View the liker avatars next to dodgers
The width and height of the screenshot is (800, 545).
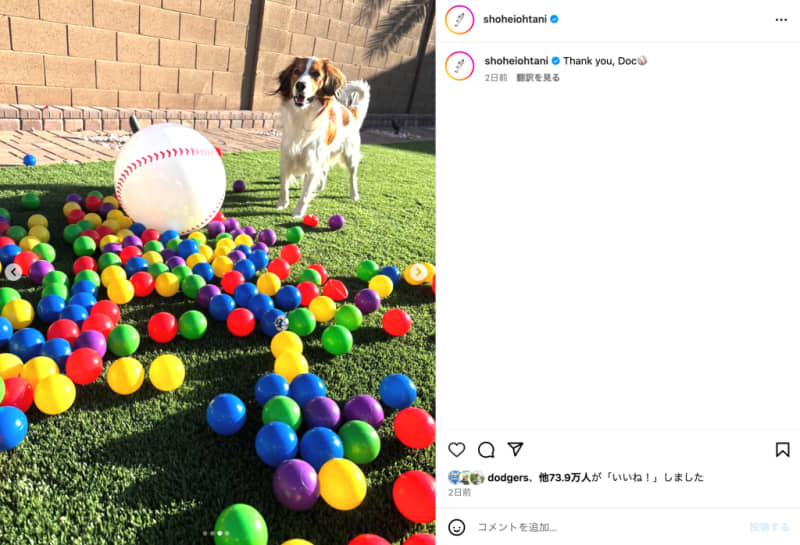(x=466, y=478)
